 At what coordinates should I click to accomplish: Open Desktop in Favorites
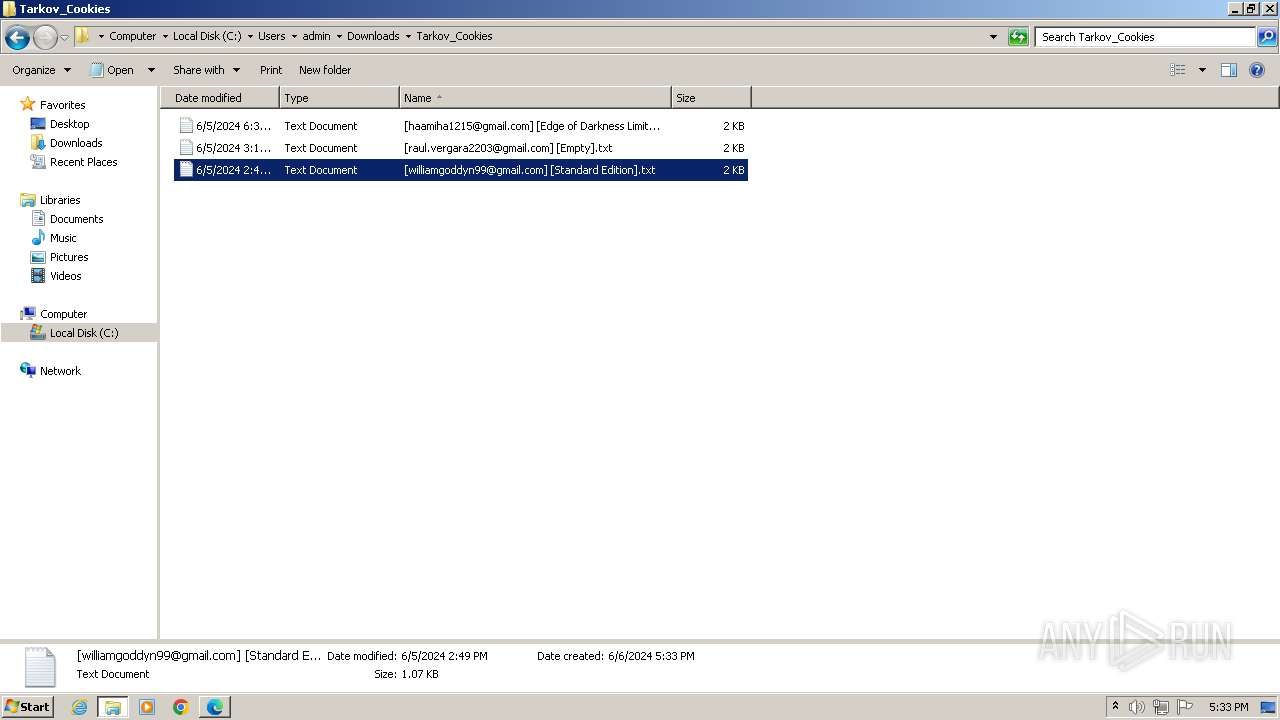69,124
